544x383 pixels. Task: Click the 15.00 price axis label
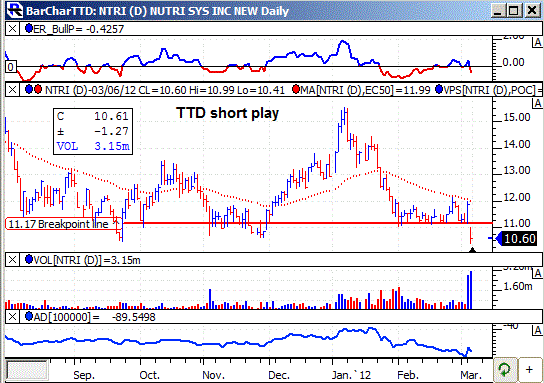pos(517,117)
